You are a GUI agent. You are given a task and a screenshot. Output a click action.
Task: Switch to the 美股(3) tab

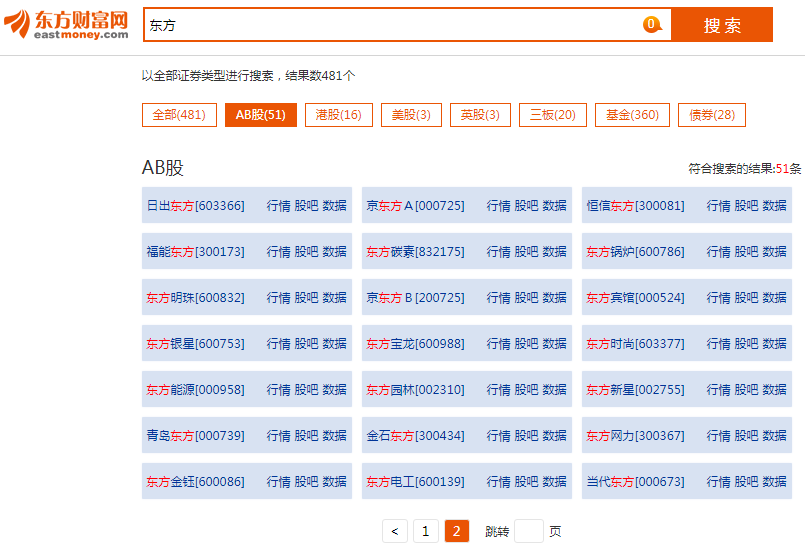tap(411, 114)
